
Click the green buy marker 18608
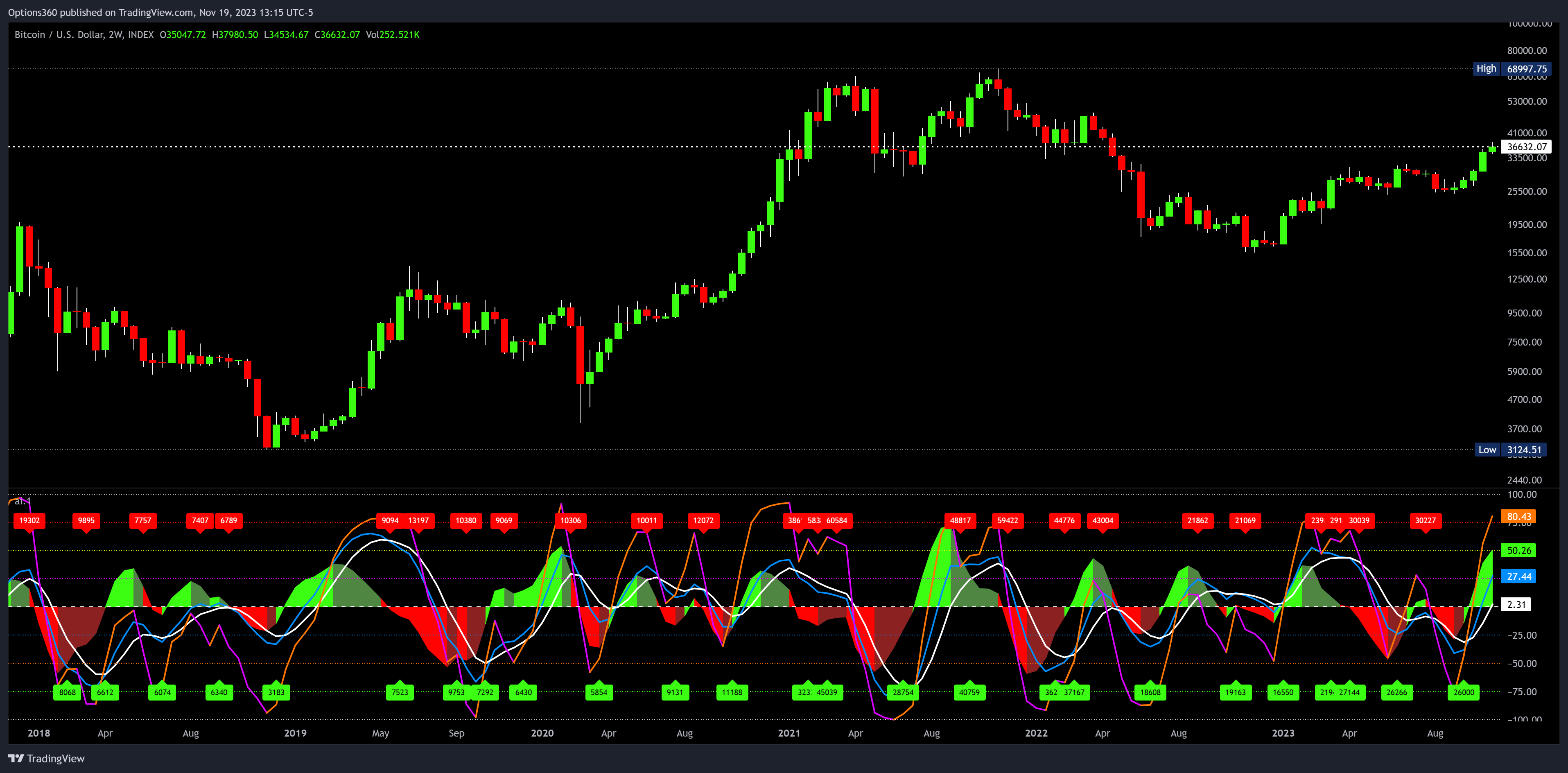pos(1150,692)
